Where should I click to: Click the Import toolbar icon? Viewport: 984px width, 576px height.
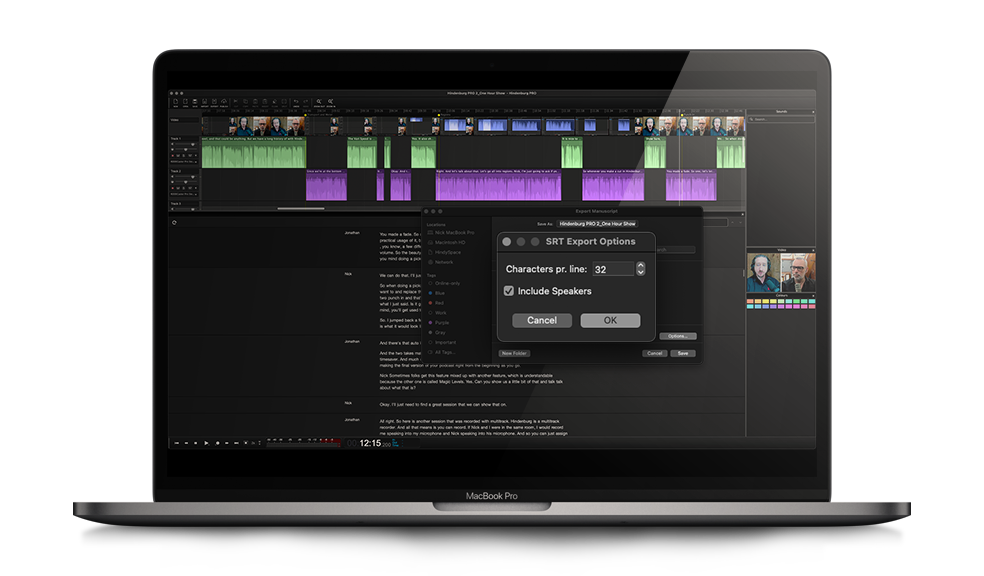[x=205, y=102]
